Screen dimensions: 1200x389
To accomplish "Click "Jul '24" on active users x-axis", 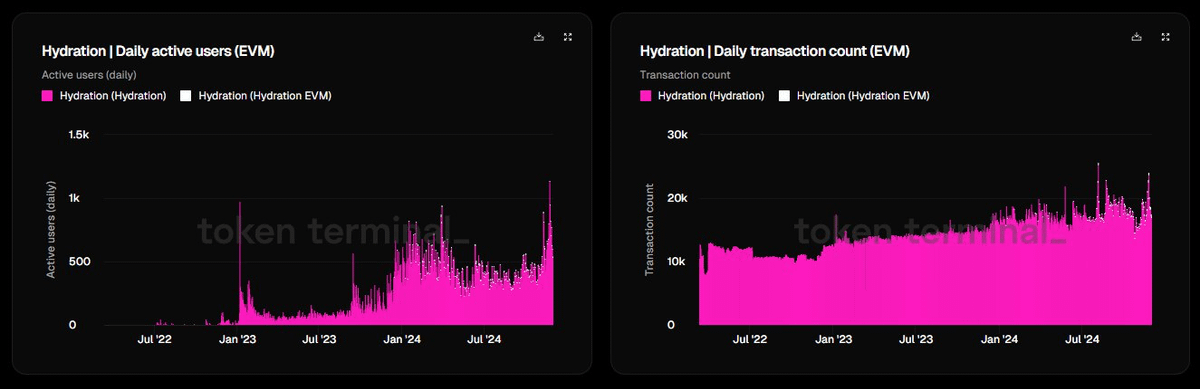I will [485, 340].
